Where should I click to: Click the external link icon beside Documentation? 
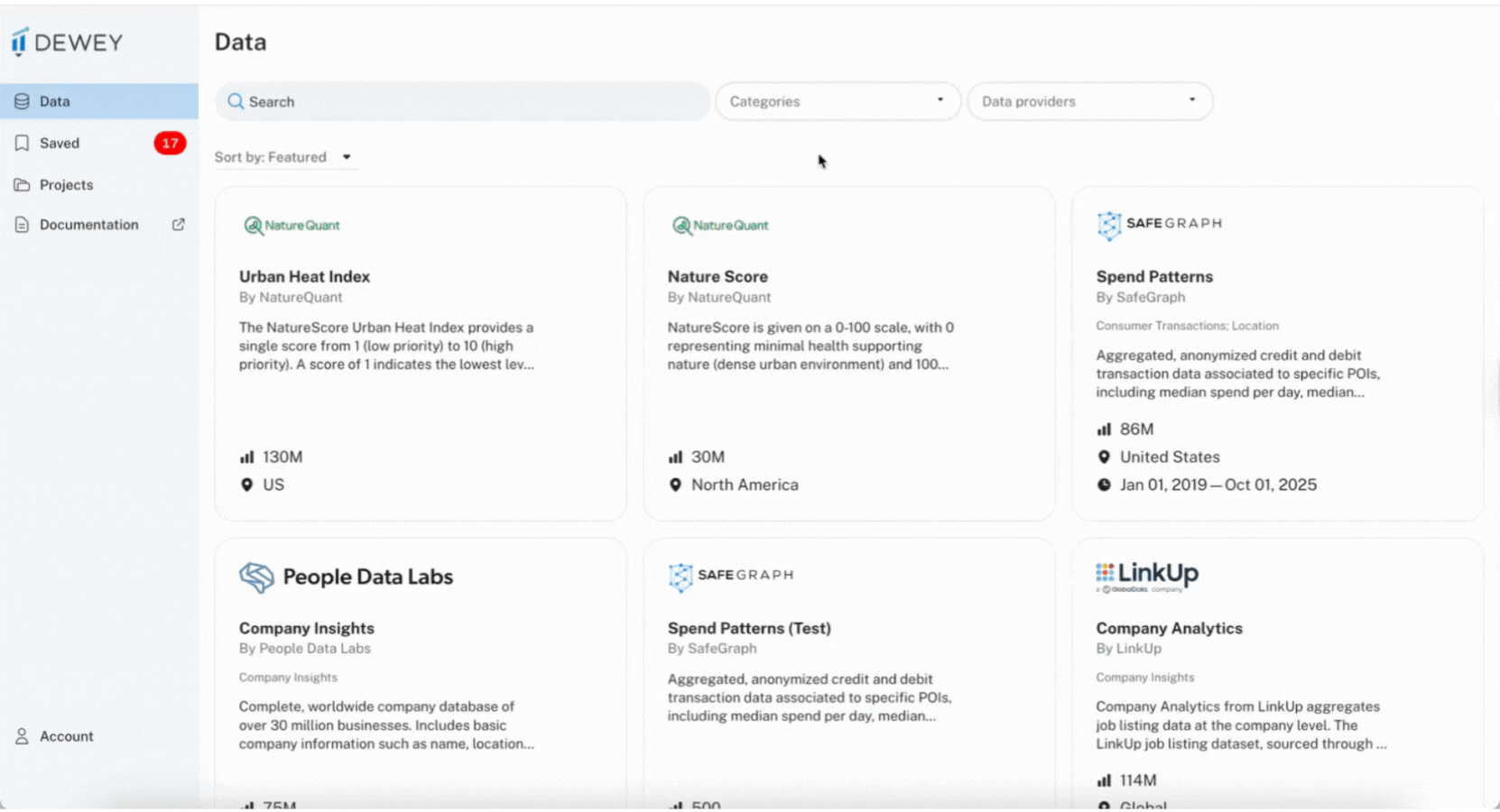(179, 225)
